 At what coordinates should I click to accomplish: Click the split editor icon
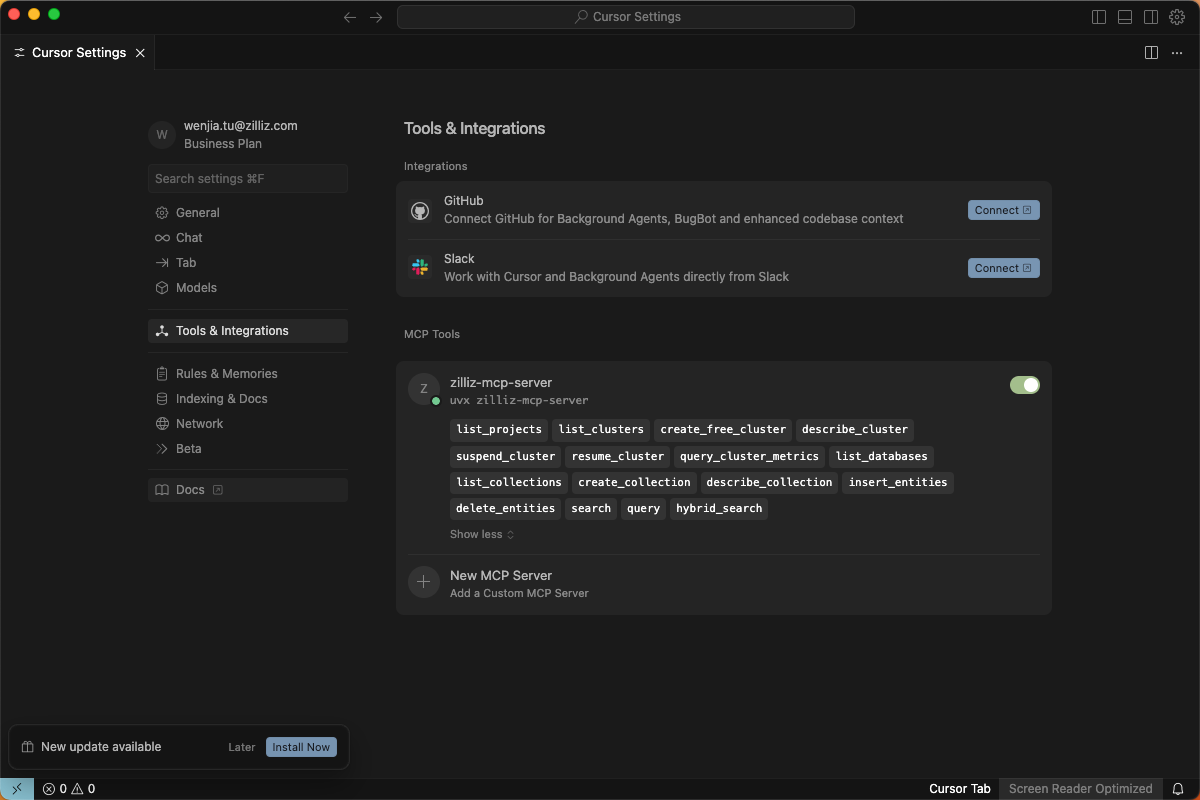pyautogui.click(x=1151, y=53)
